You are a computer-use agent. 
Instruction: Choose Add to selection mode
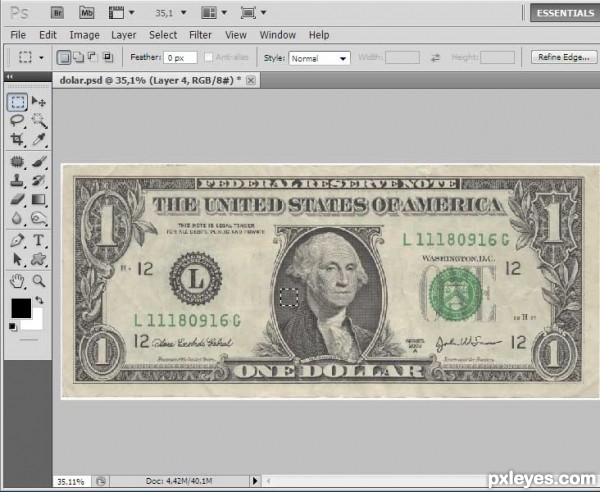[78, 57]
